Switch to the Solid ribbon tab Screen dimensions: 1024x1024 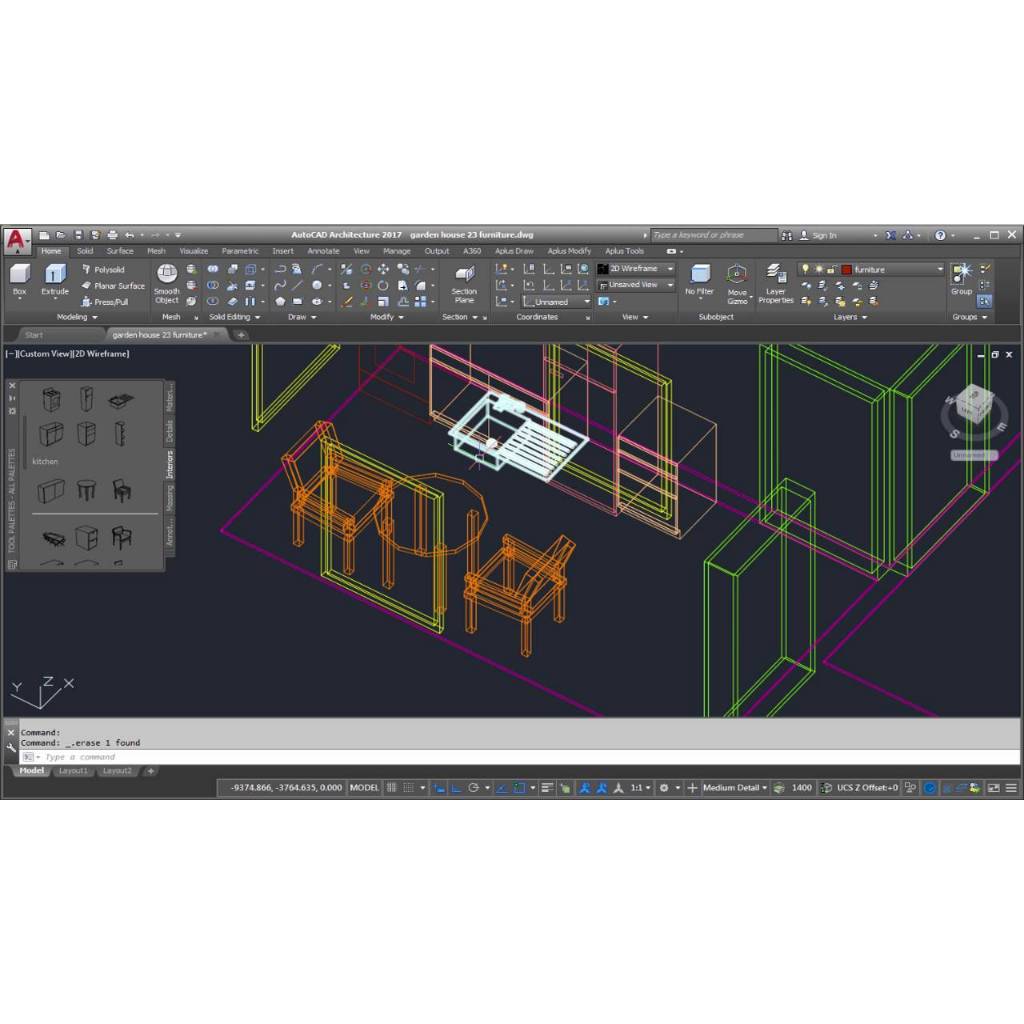click(x=85, y=251)
